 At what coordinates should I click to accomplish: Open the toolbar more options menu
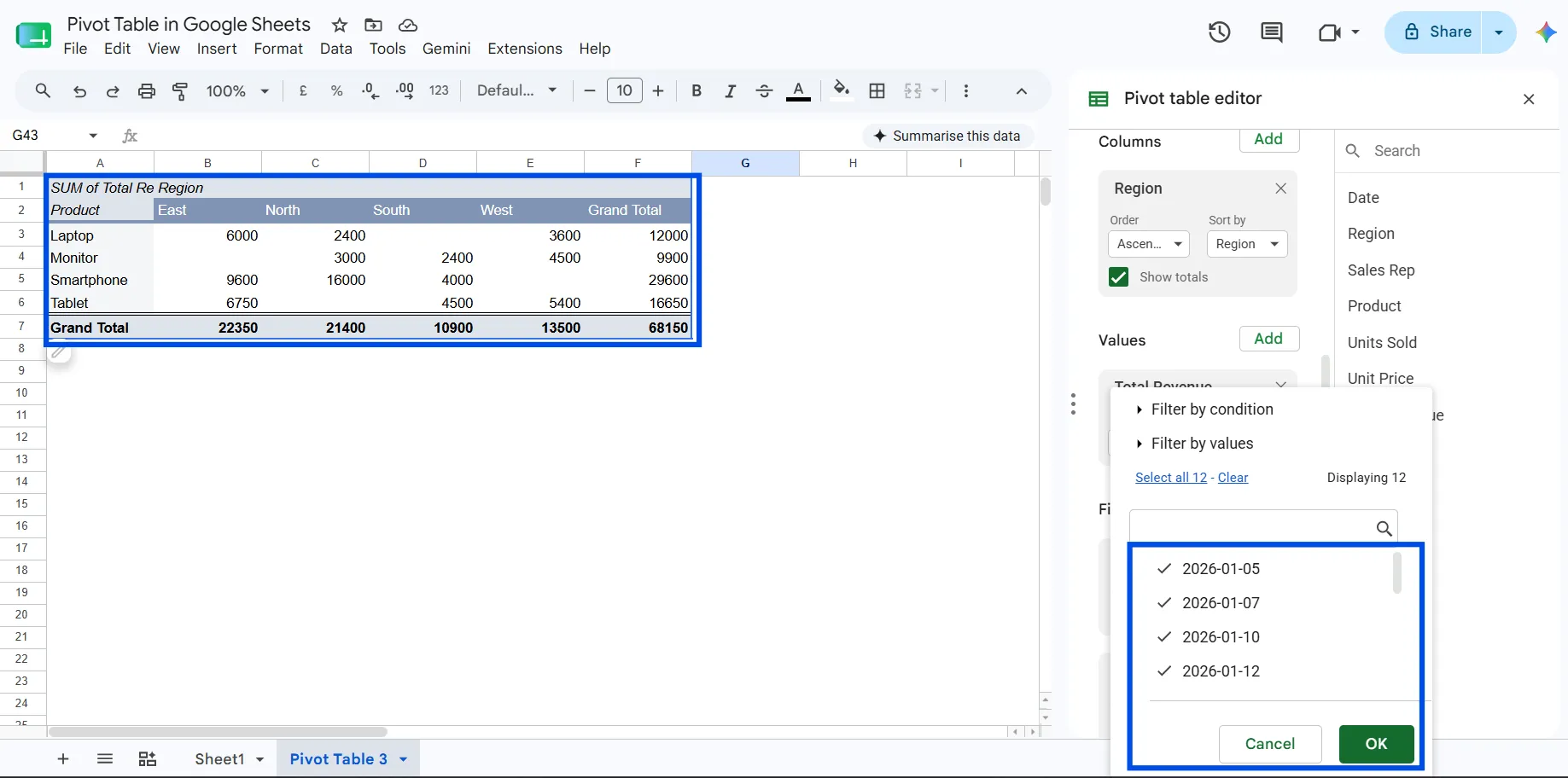(x=965, y=90)
